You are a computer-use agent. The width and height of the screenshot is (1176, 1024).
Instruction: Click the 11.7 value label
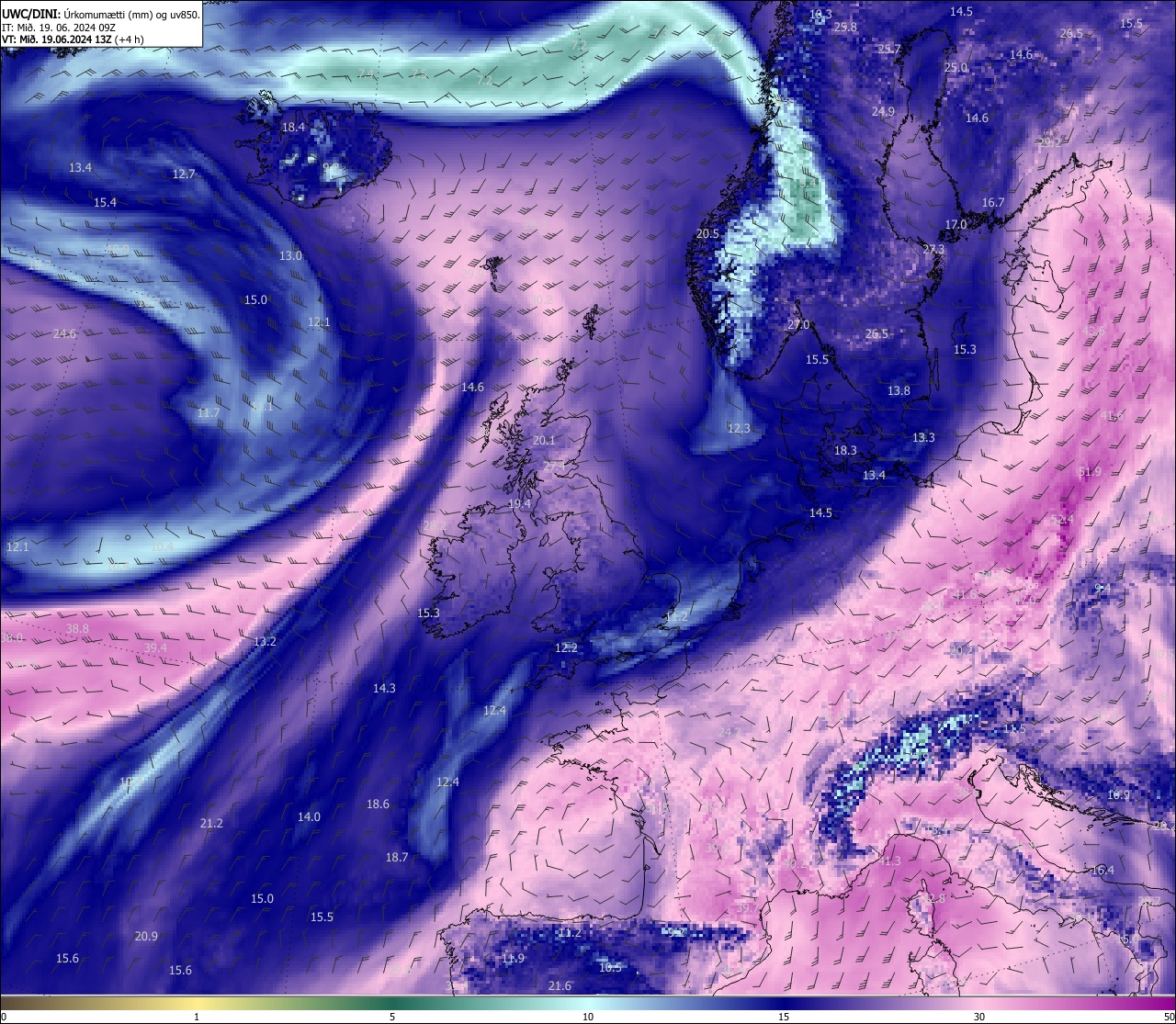[209, 412]
